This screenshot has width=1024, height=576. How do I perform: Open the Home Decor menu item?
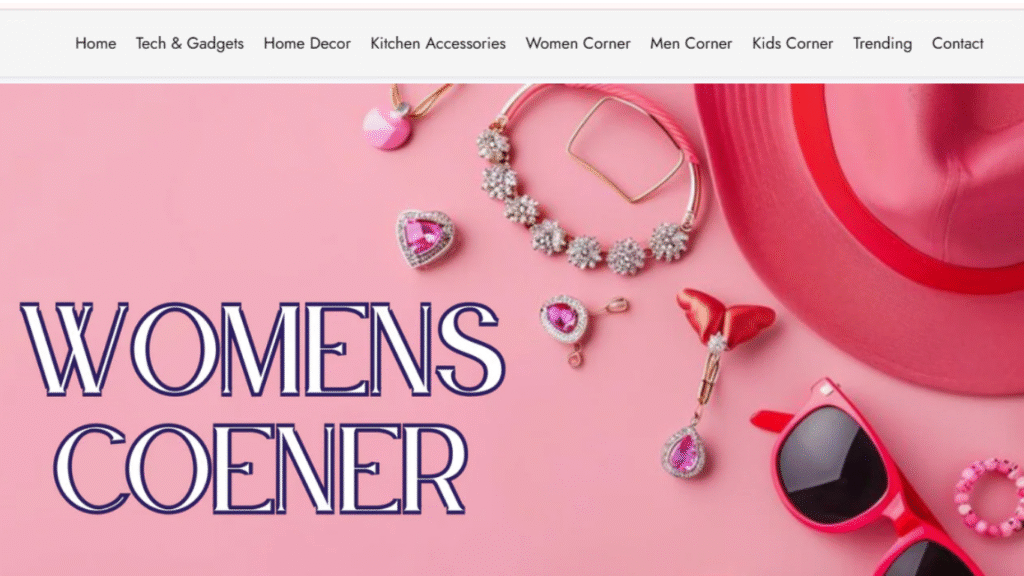click(307, 43)
